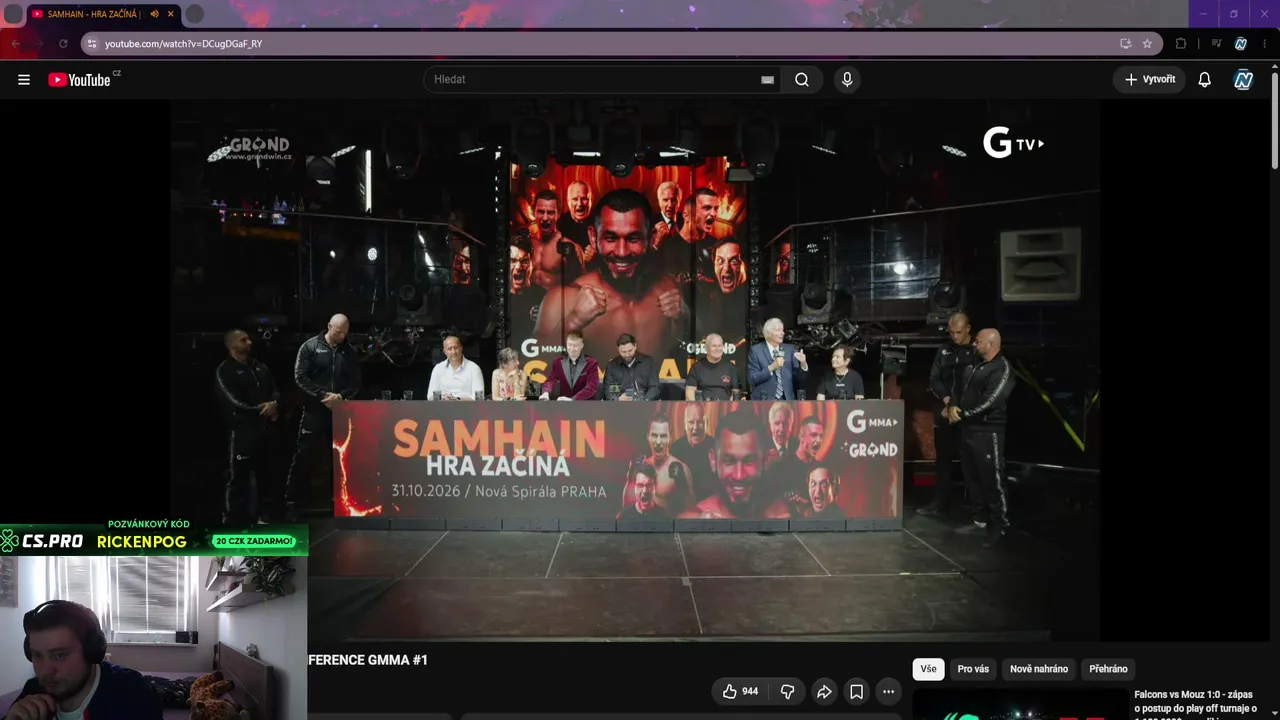Select the "Pro vás" filter chip

[973, 669]
